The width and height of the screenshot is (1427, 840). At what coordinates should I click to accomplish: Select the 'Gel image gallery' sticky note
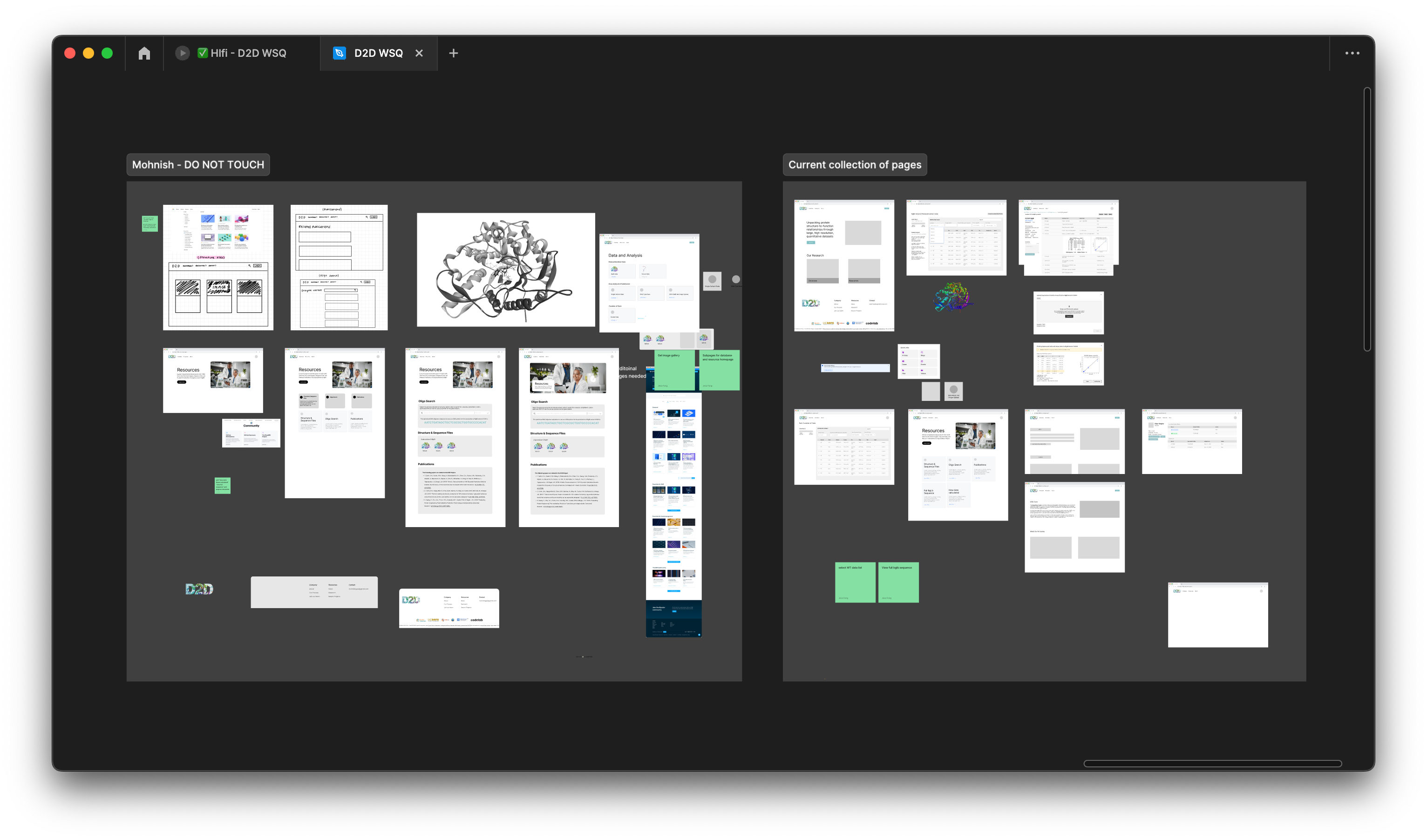click(674, 371)
